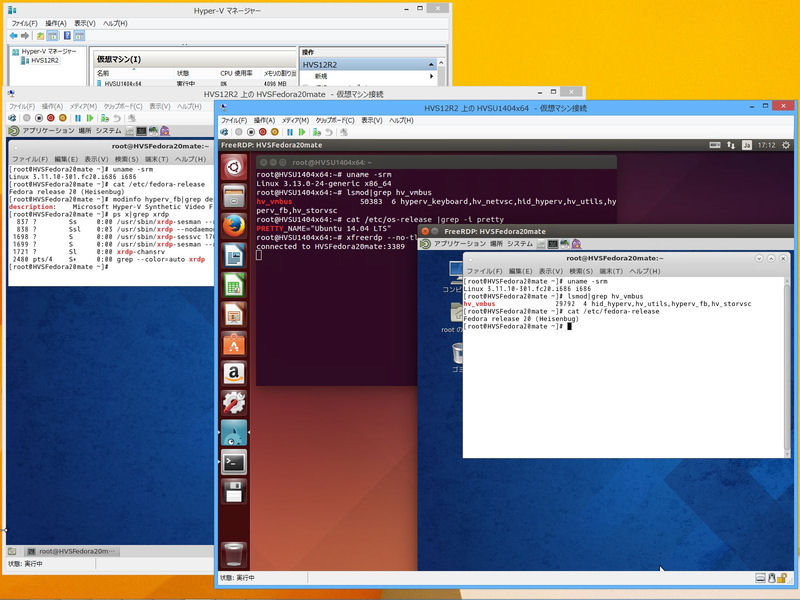This screenshot has height=600, width=800.
Task: Open System Settings from Ubuntu launcher
Action: coord(234,403)
